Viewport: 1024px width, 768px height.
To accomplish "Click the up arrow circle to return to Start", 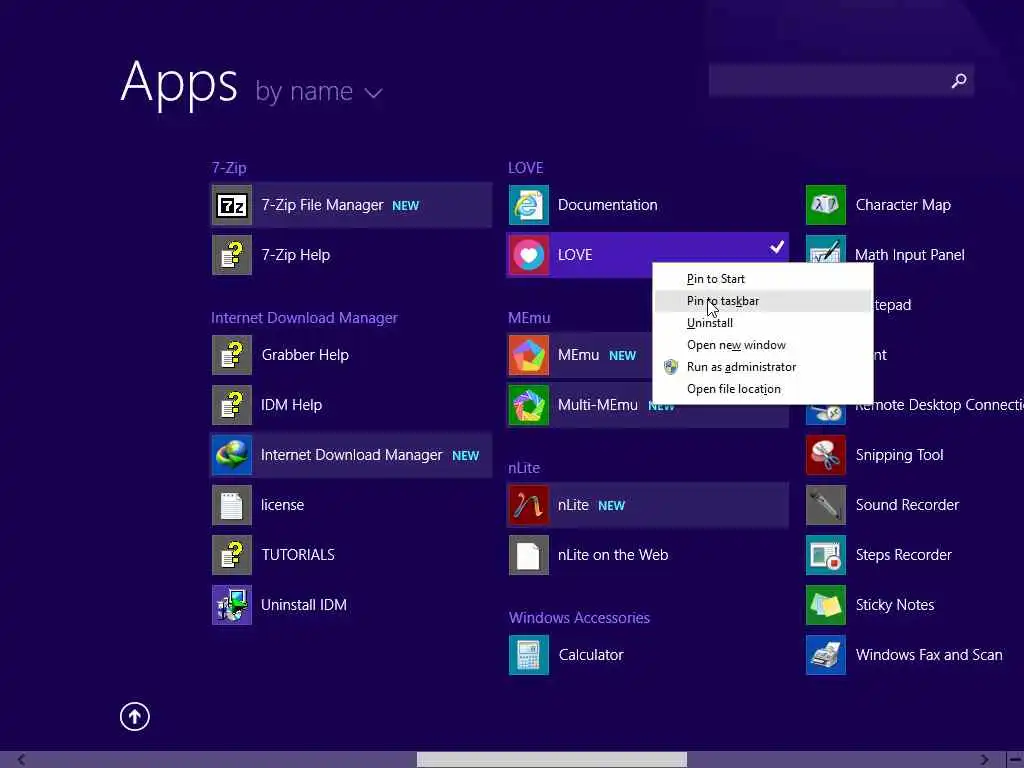I will click(135, 716).
